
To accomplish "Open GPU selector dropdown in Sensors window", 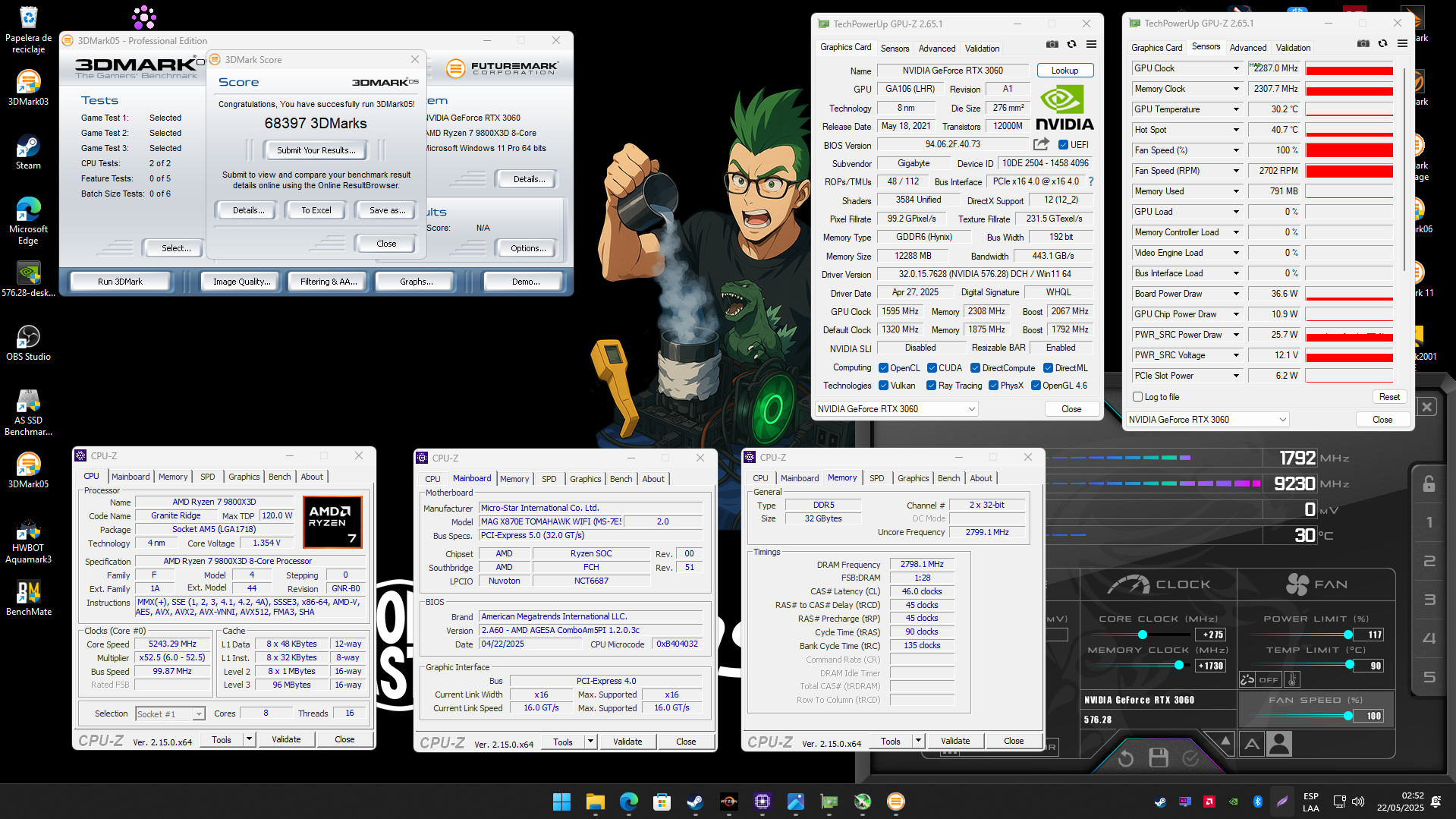I will pyautogui.click(x=1207, y=420).
